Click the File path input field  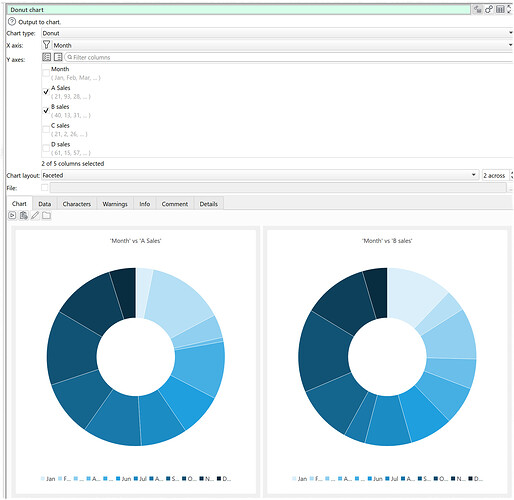[x=278, y=188]
